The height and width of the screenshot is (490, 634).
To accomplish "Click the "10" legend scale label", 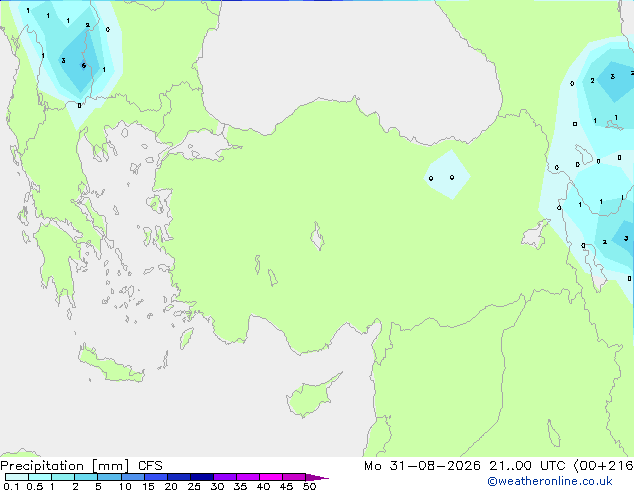I will coord(125,486).
